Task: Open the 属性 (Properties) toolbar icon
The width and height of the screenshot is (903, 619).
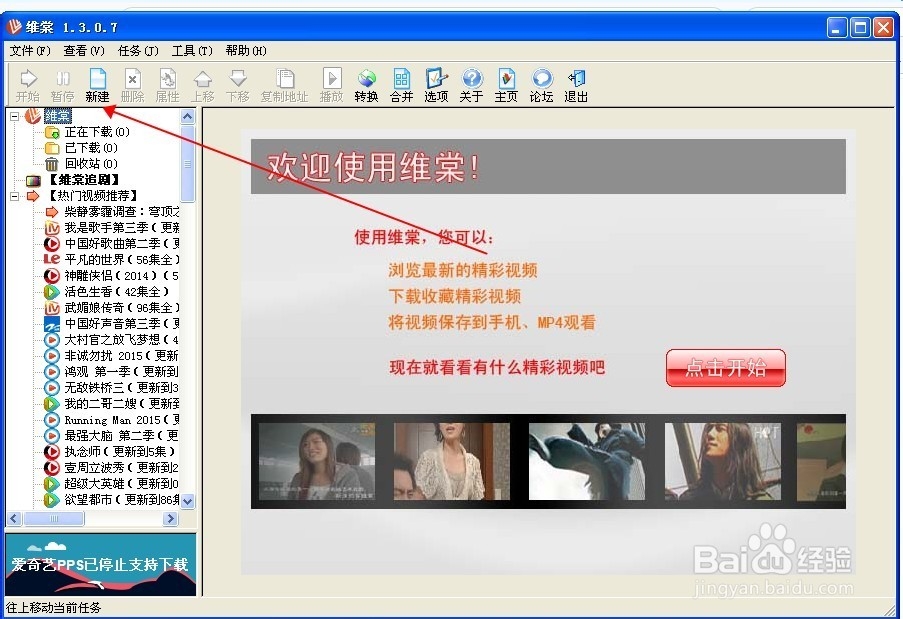Action: click(168, 85)
